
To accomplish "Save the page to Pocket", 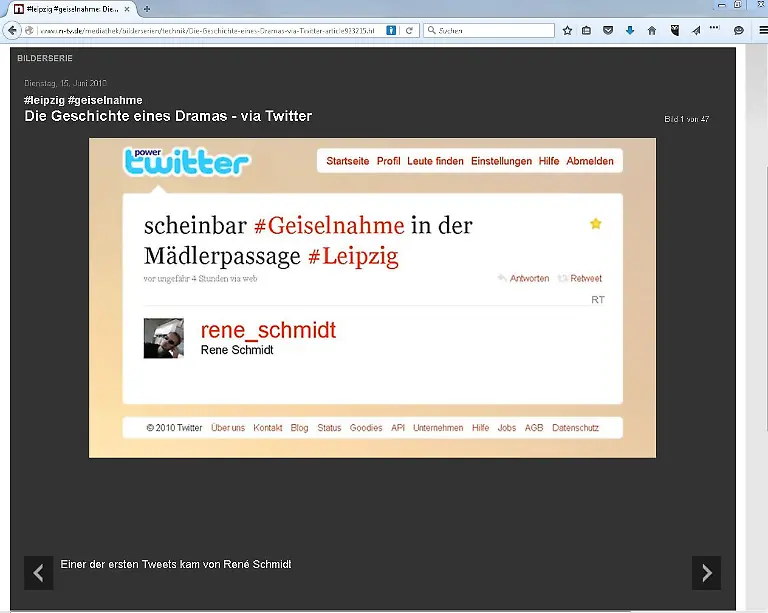I will coord(608,30).
